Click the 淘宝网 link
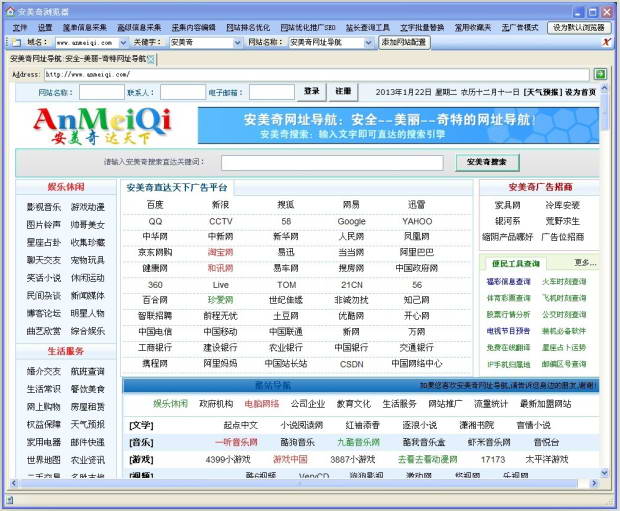 click(220, 253)
